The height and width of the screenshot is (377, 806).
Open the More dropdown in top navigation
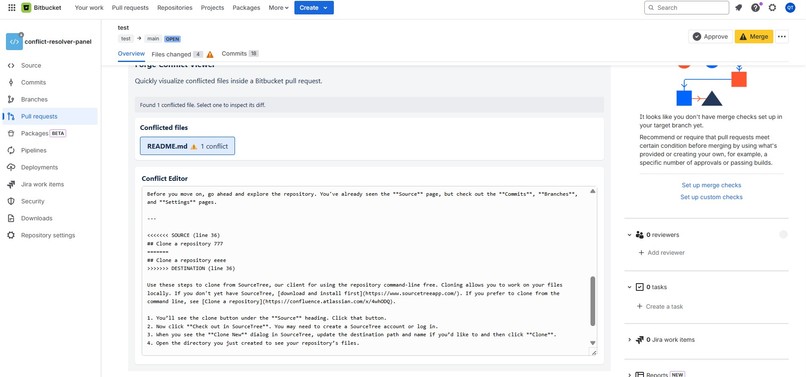[278, 8]
